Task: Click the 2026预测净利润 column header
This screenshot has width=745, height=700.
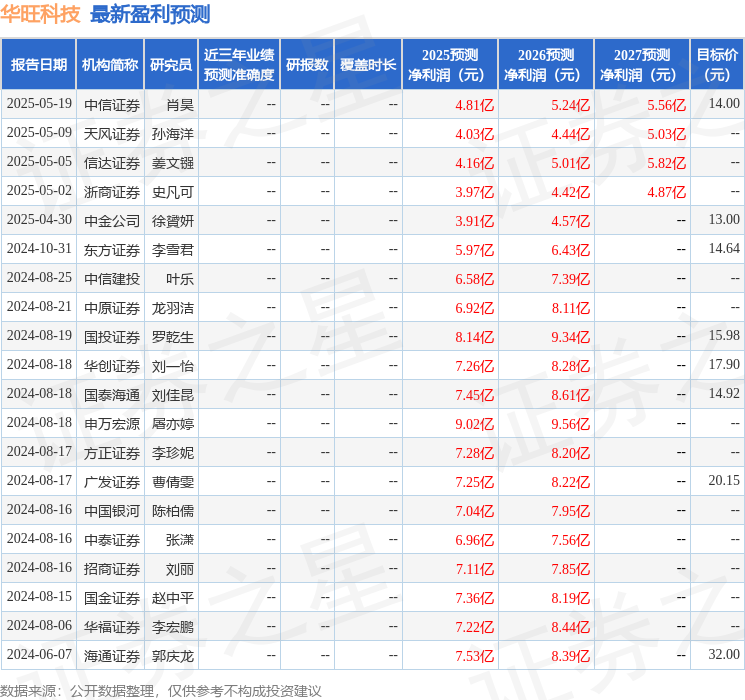Action: tap(546, 64)
